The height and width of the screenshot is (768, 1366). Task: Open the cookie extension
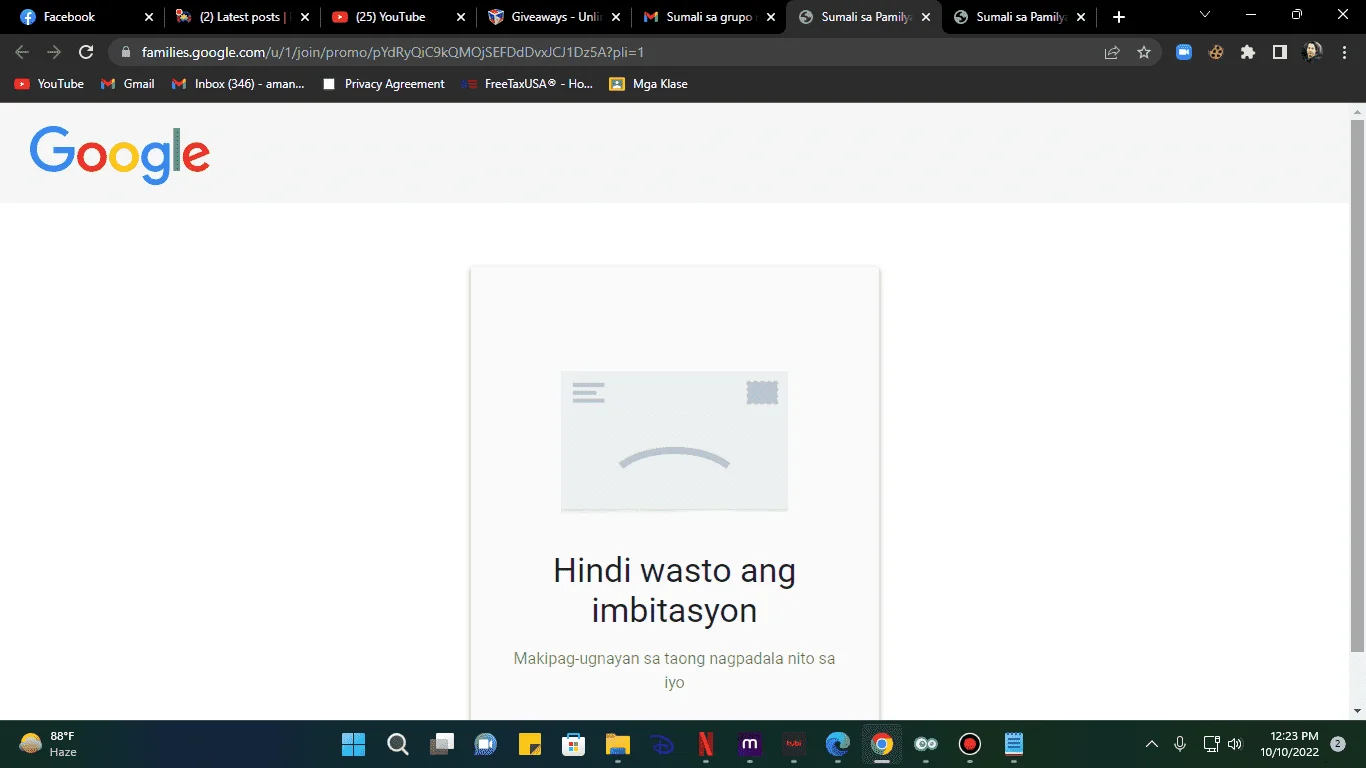[1216, 52]
